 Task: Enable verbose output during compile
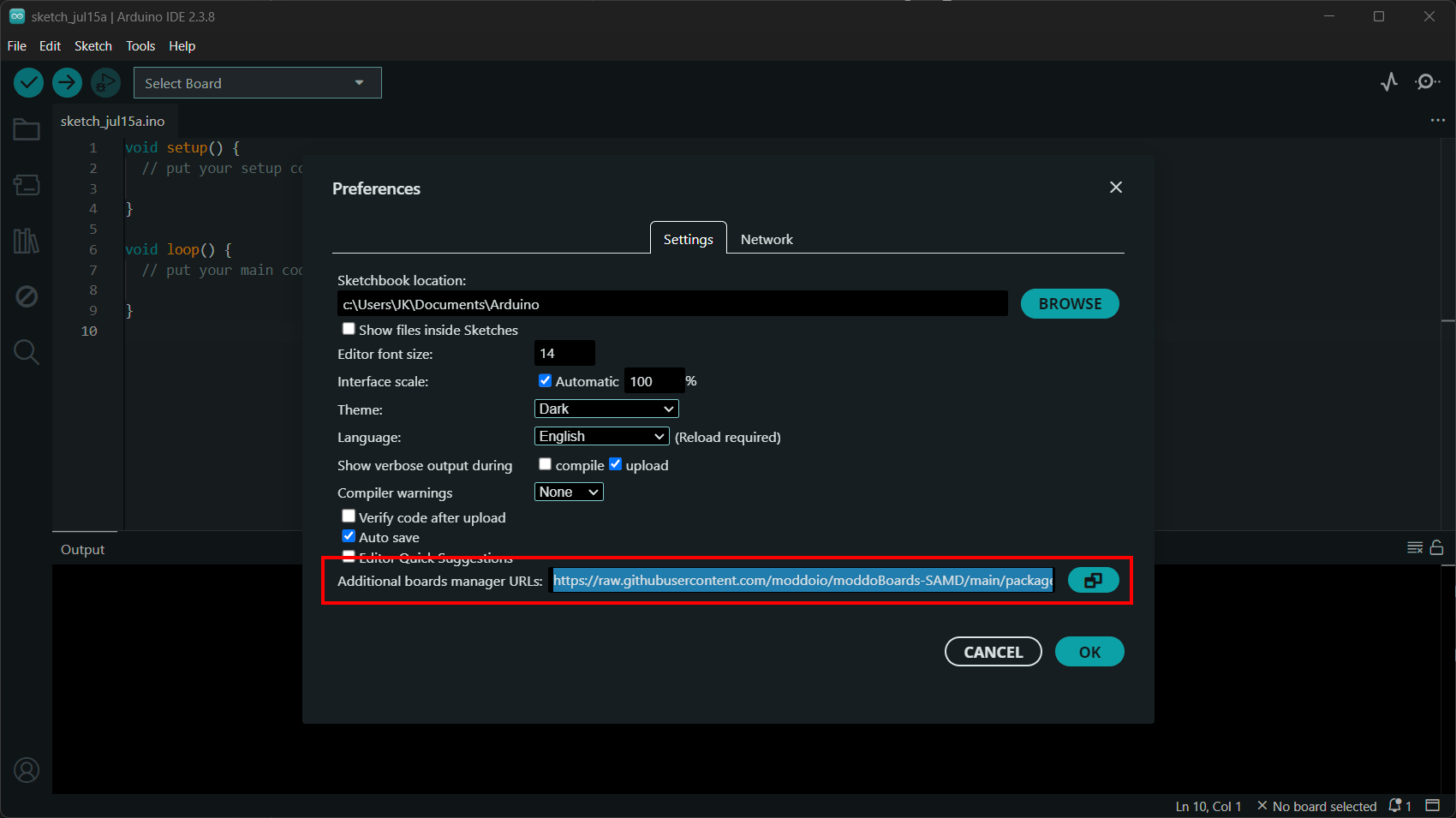(545, 464)
